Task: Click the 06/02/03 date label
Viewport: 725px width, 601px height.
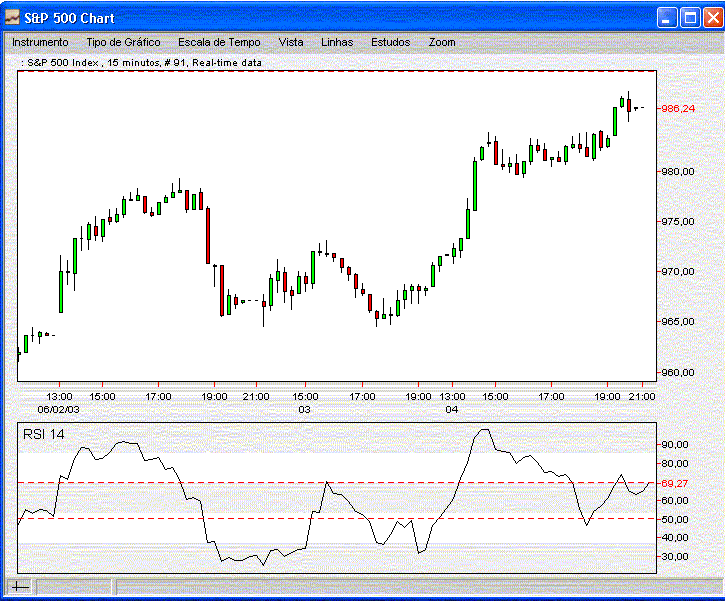Action: 58,409
